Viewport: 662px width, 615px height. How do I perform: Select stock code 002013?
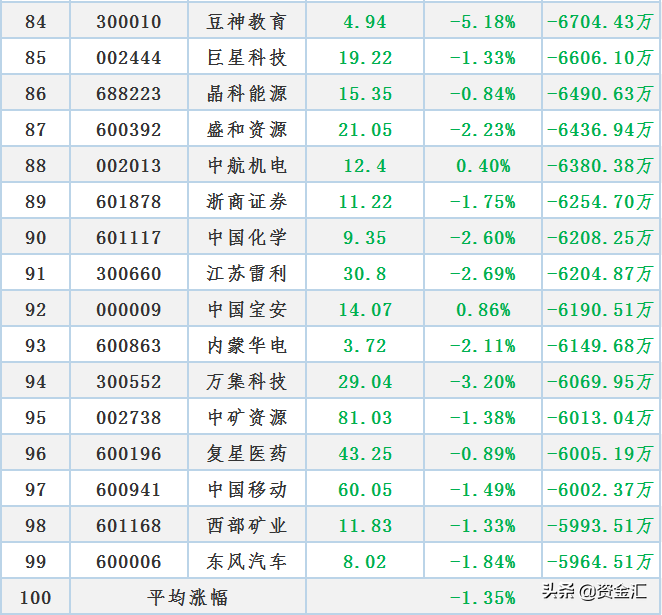[x=129, y=166]
